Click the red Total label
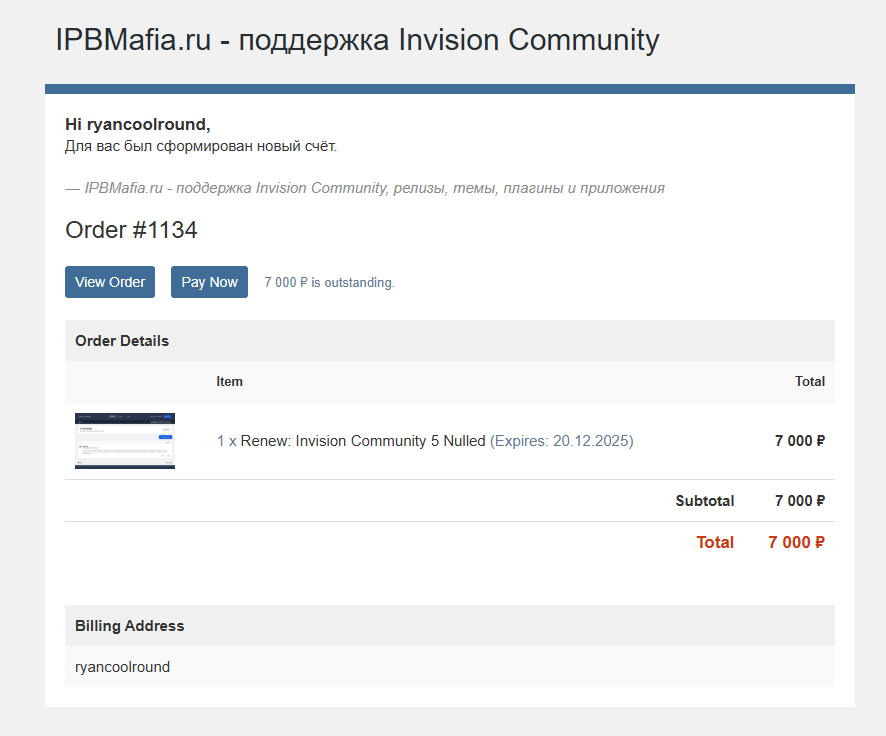 click(x=715, y=543)
